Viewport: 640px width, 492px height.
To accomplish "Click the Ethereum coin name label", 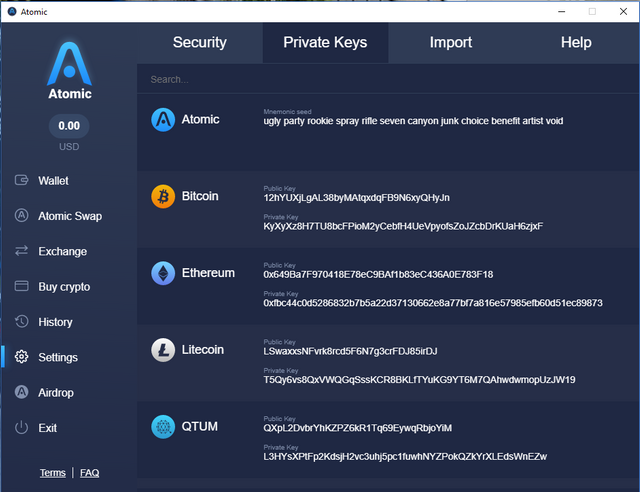I will point(208,273).
